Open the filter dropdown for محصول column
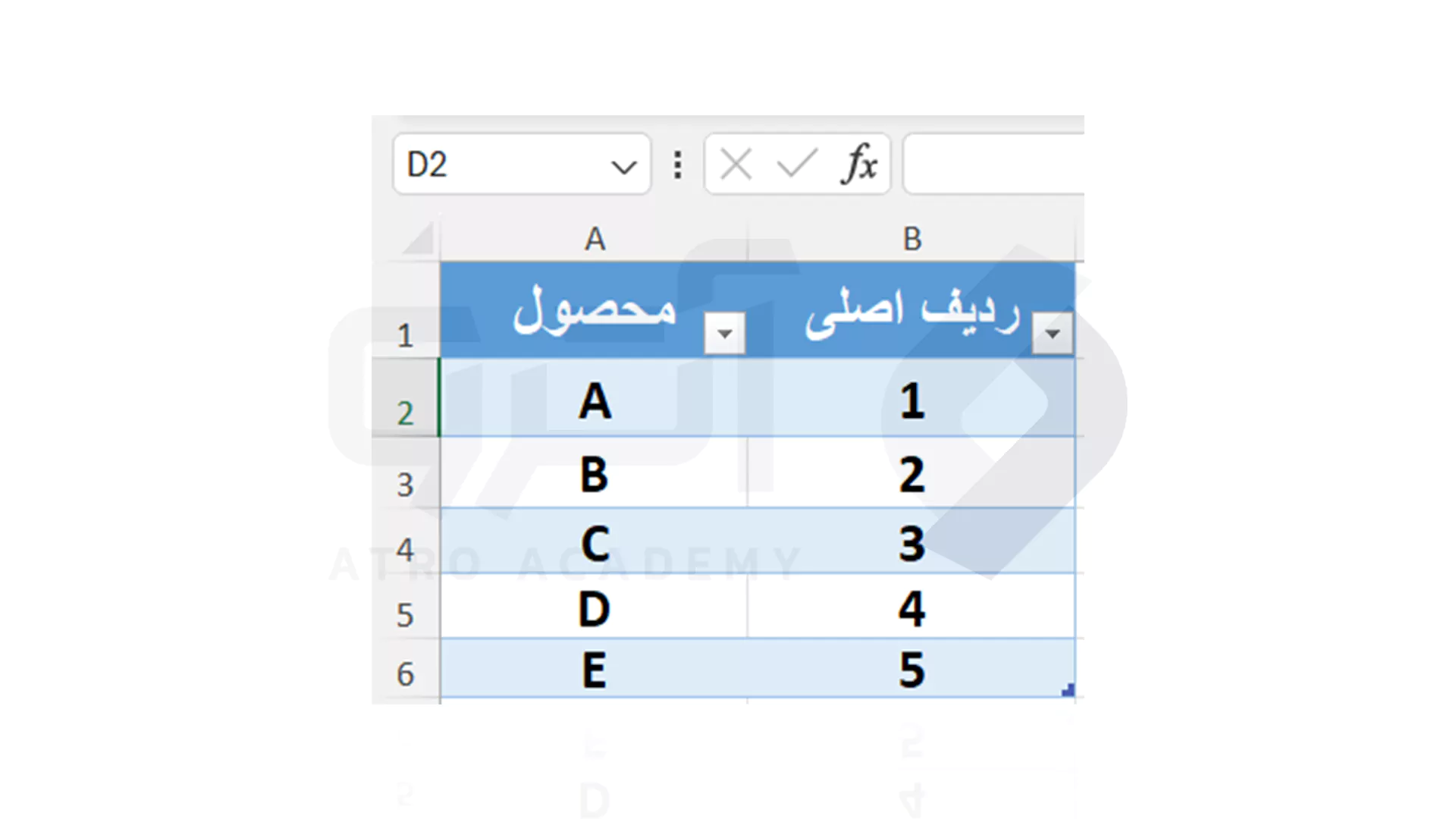This screenshot has height=819, width=1456. tap(724, 333)
